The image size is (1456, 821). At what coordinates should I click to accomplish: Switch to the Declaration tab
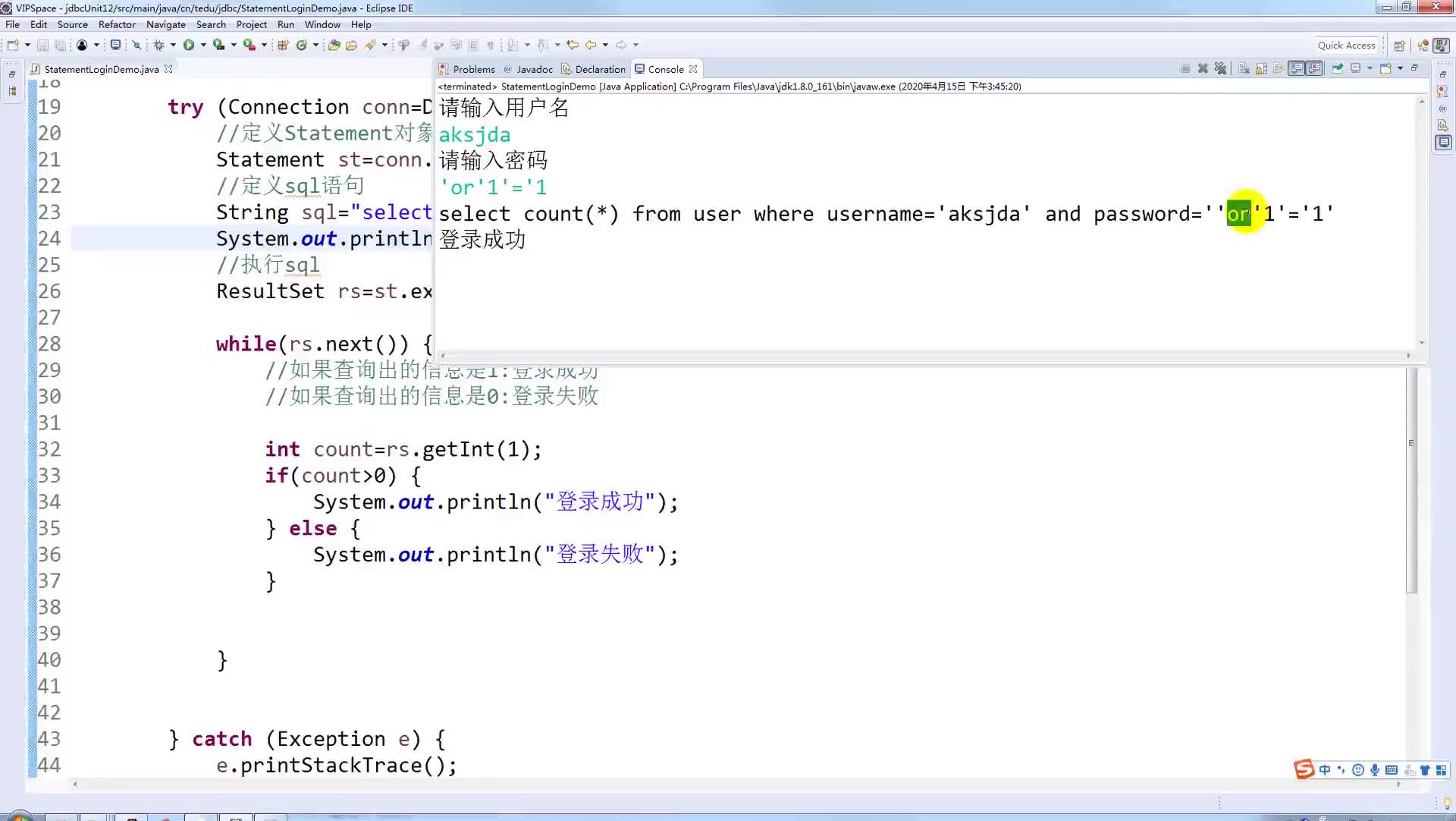coord(599,68)
